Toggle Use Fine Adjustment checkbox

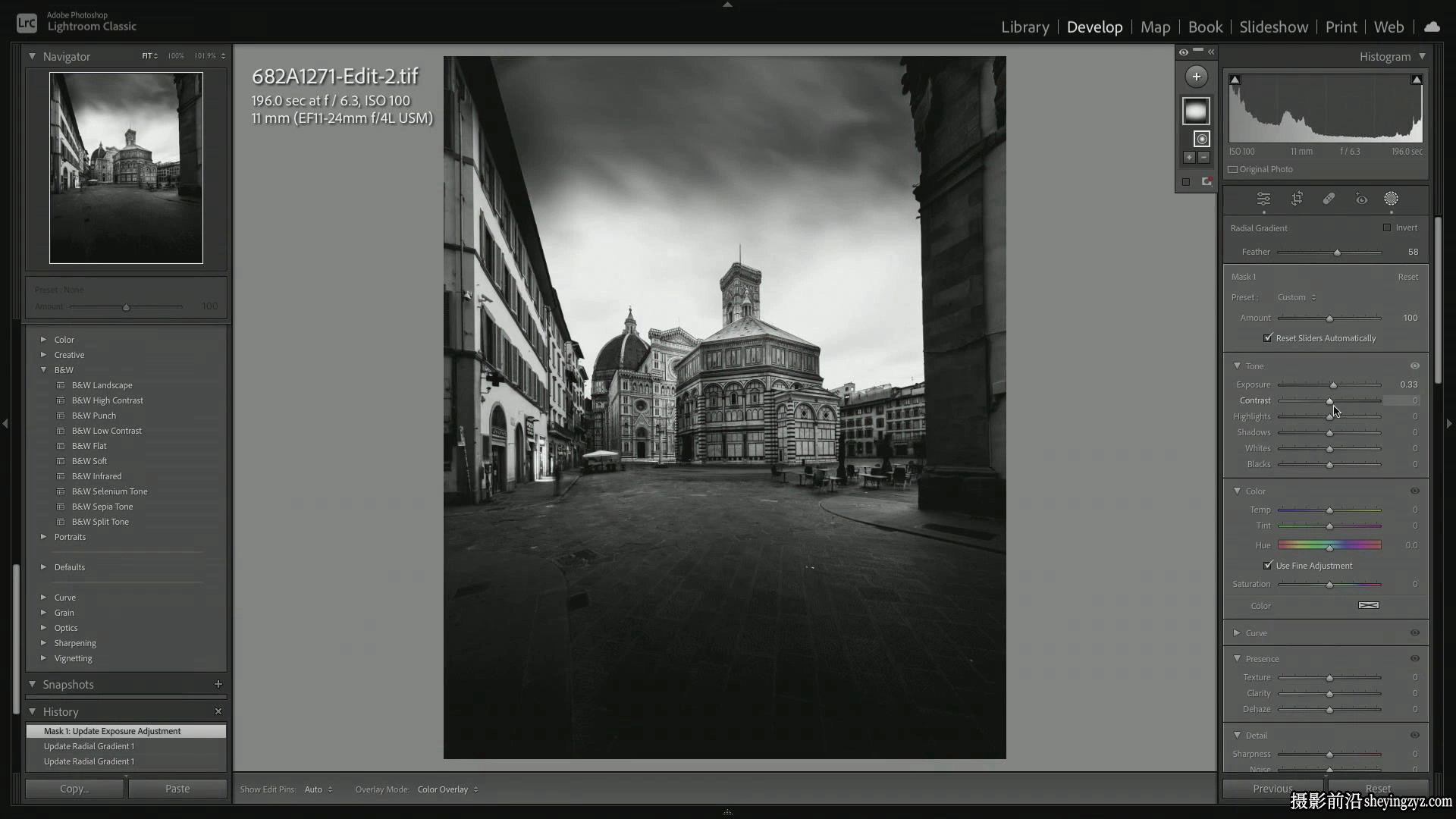1268,566
